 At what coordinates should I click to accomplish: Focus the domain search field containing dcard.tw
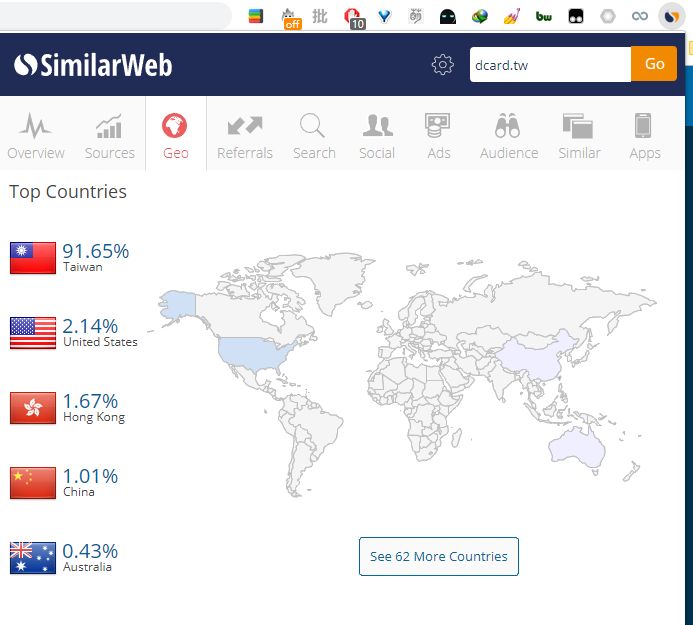tap(549, 64)
